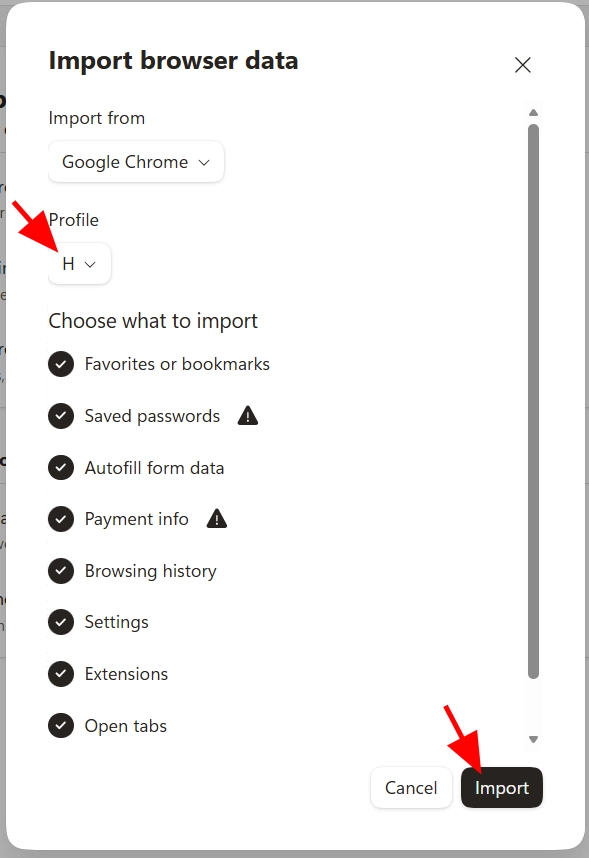Uncheck Favorites or bookmarks
This screenshot has height=858, width=589.
pyautogui.click(x=61, y=364)
